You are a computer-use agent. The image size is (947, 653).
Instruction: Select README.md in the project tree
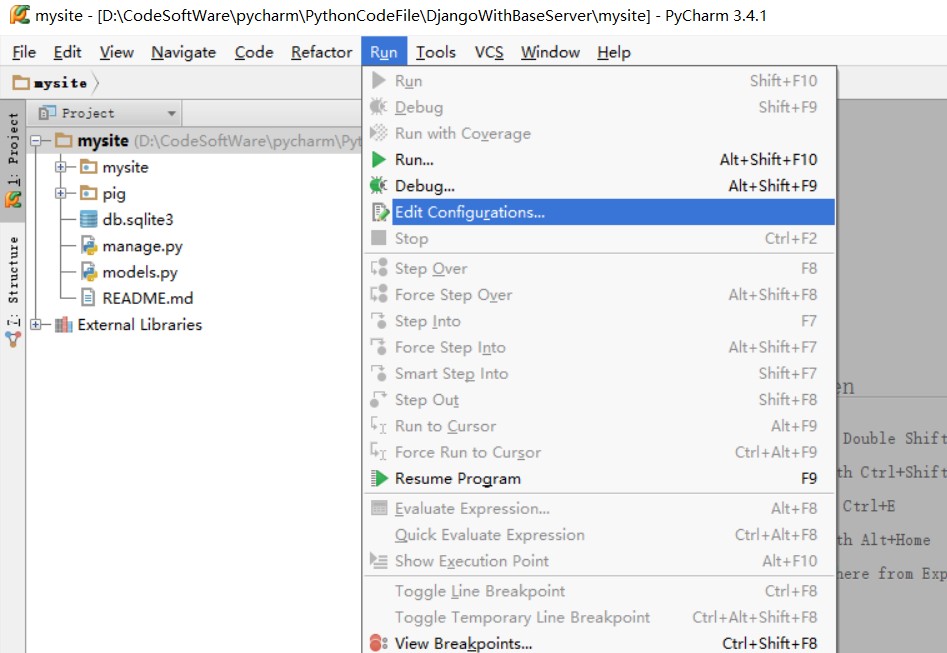pos(148,298)
